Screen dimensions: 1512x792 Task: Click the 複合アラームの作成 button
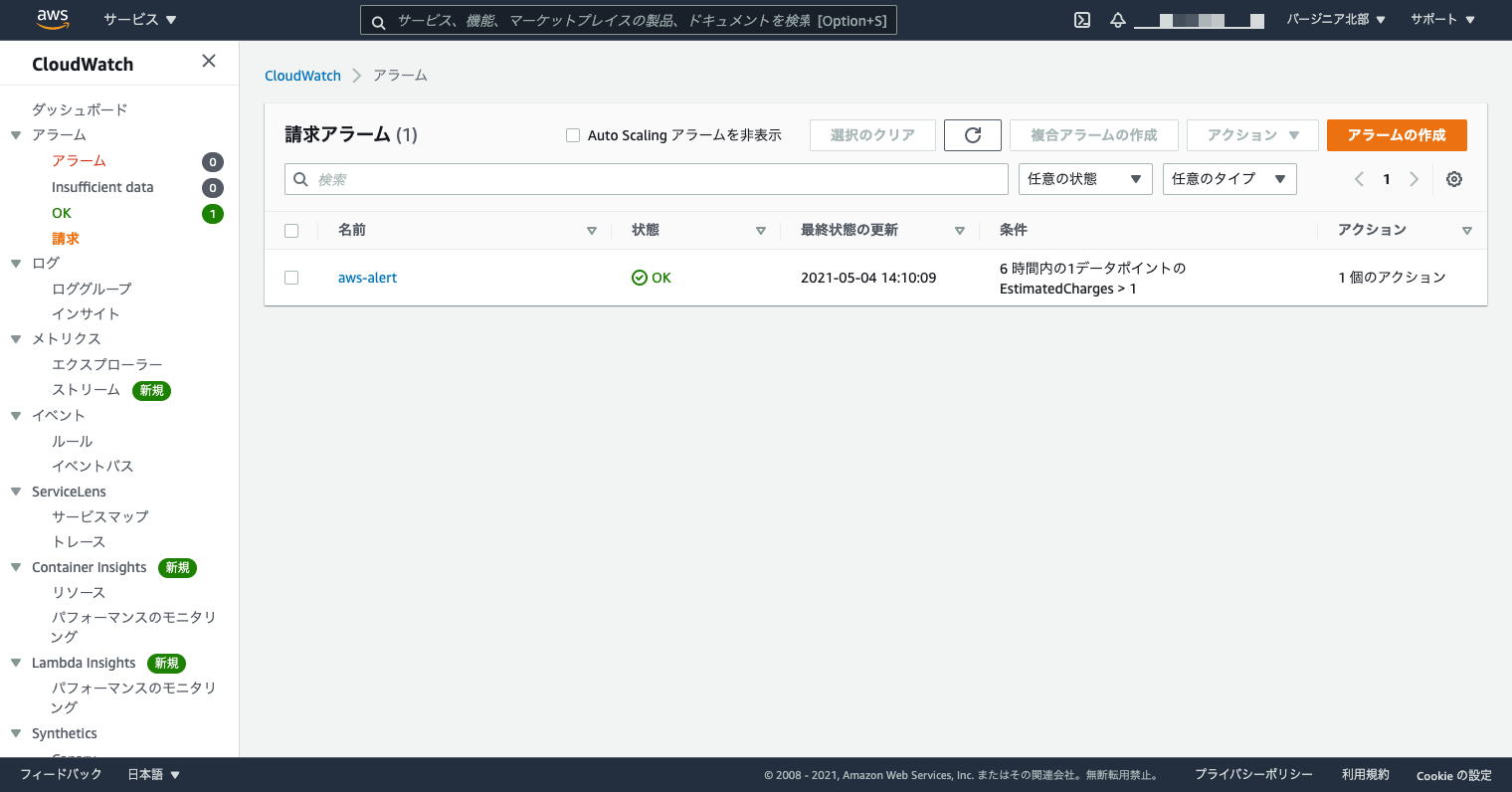[x=1094, y=135]
